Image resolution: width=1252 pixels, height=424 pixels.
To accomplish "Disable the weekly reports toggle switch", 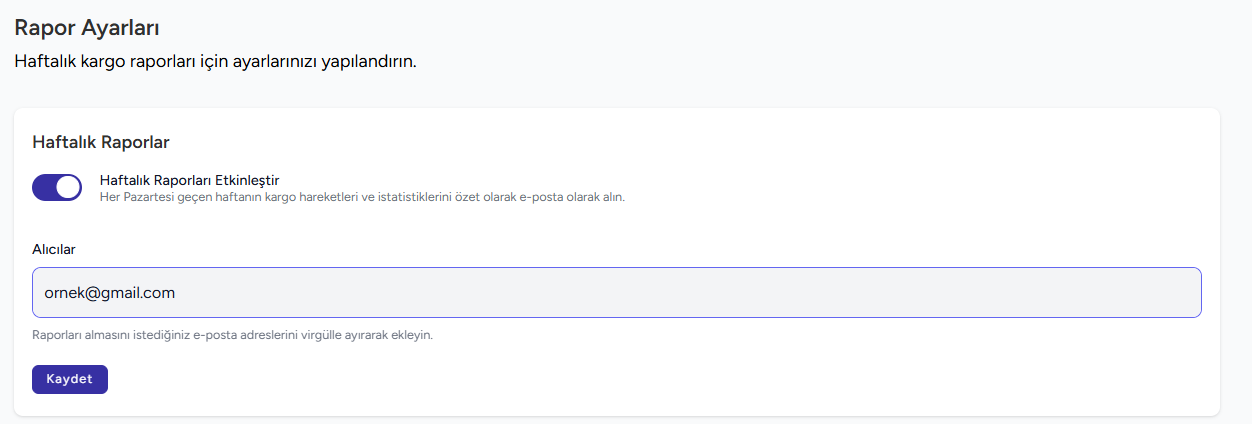I will click(57, 187).
